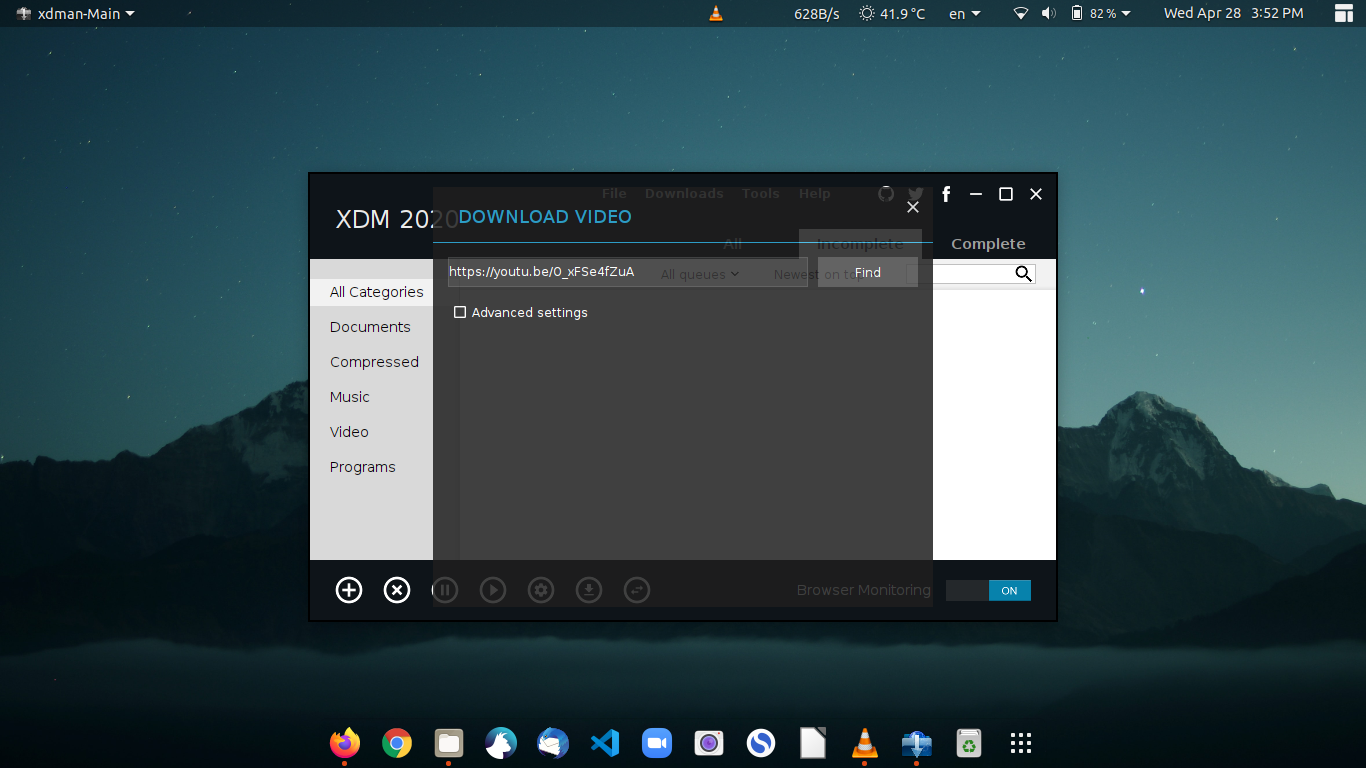The image size is (1366, 768).
Task: Open the Tools menu
Action: click(x=760, y=193)
